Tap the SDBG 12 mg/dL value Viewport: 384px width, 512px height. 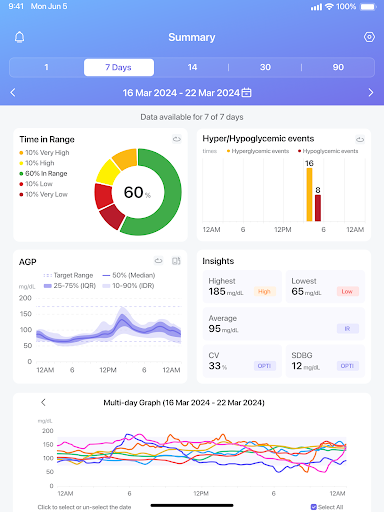click(306, 366)
